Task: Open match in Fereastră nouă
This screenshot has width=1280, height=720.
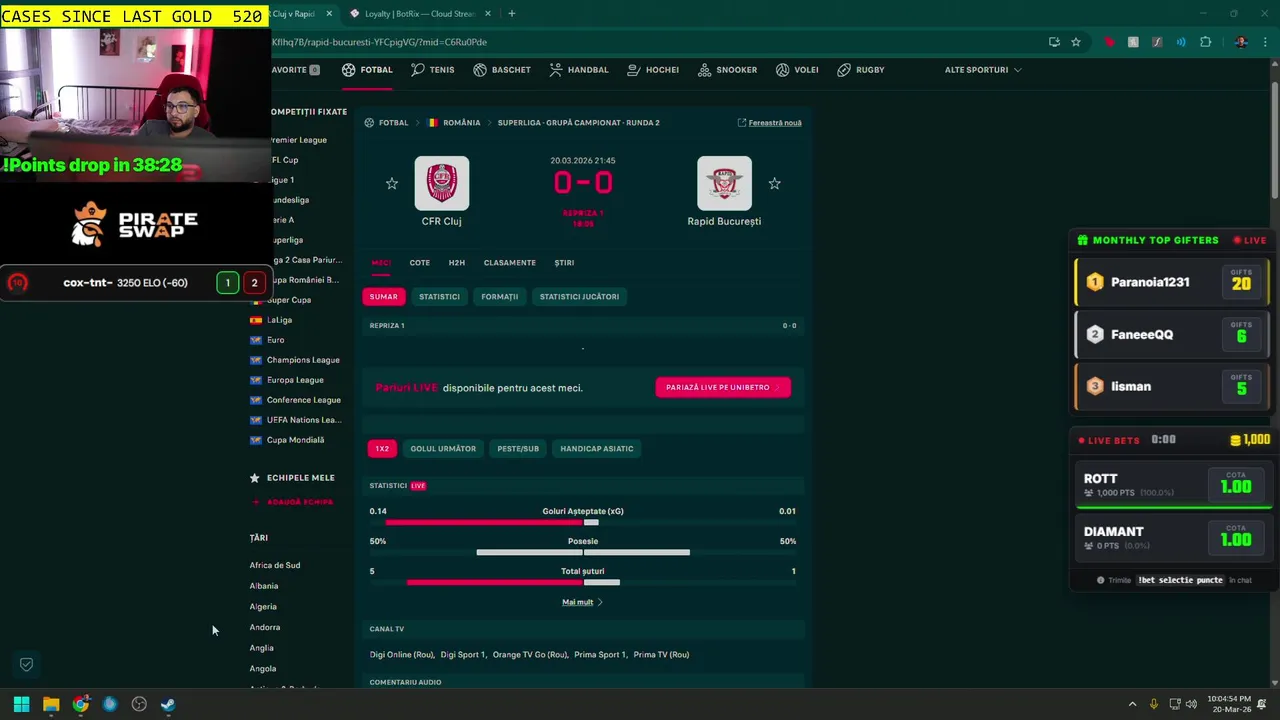Action: point(769,123)
